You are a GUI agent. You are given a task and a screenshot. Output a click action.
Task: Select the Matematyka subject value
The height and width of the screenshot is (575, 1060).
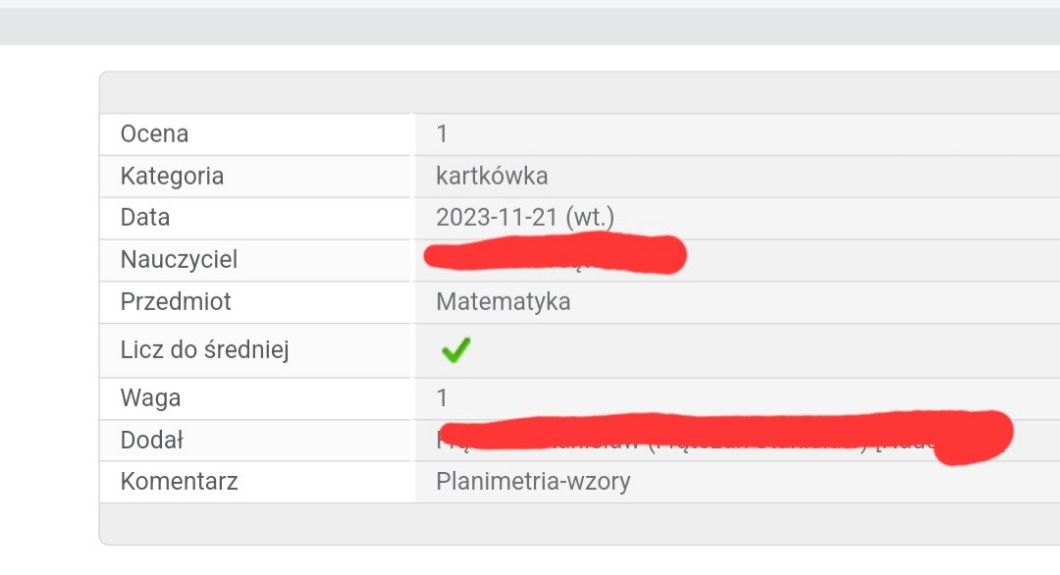pos(503,302)
